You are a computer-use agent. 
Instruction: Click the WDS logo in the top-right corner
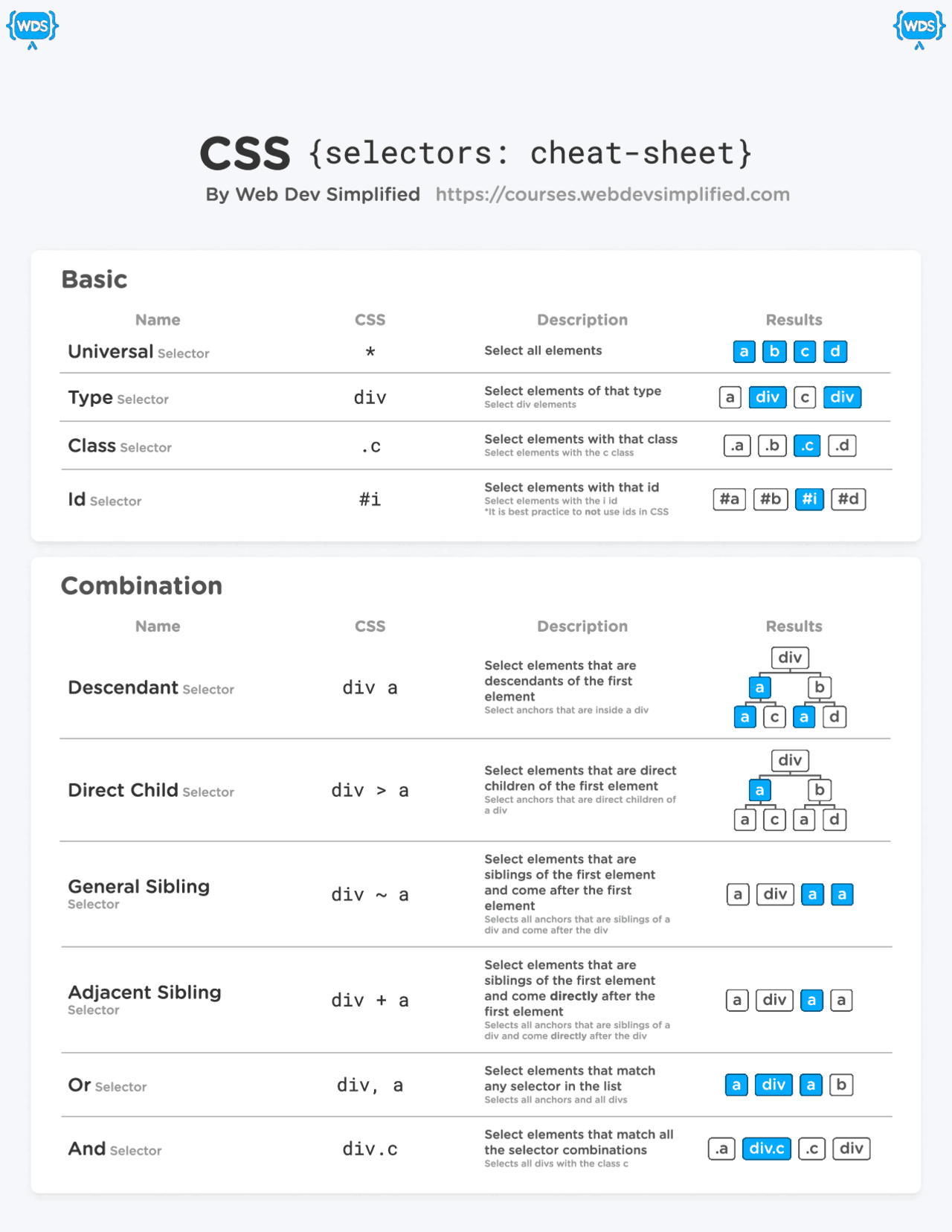pos(919,28)
